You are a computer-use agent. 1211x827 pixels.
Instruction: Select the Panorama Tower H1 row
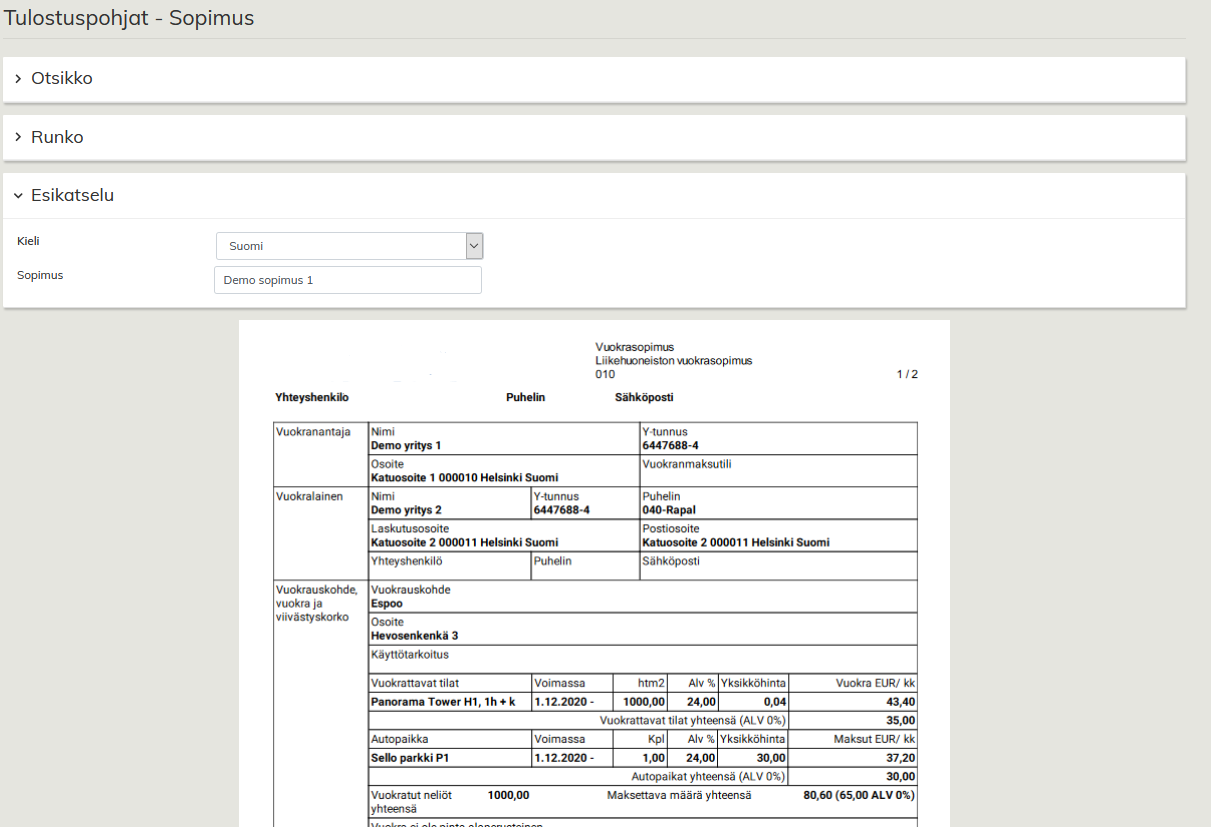(442, 702)
